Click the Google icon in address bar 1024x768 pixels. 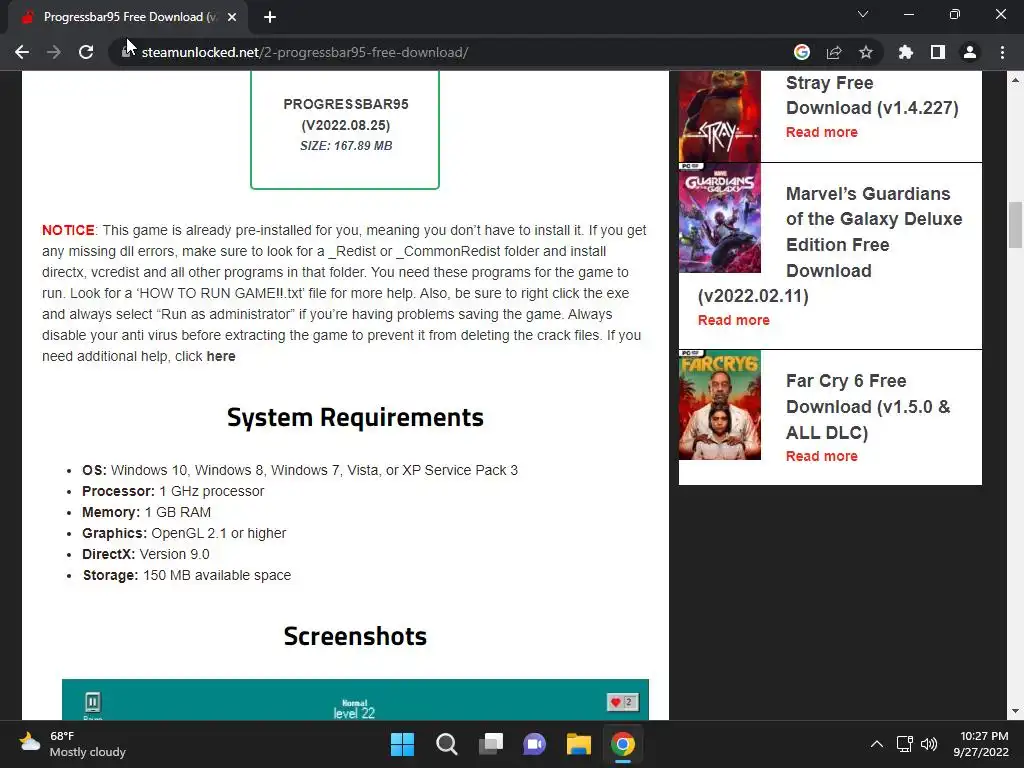(802, 52)
